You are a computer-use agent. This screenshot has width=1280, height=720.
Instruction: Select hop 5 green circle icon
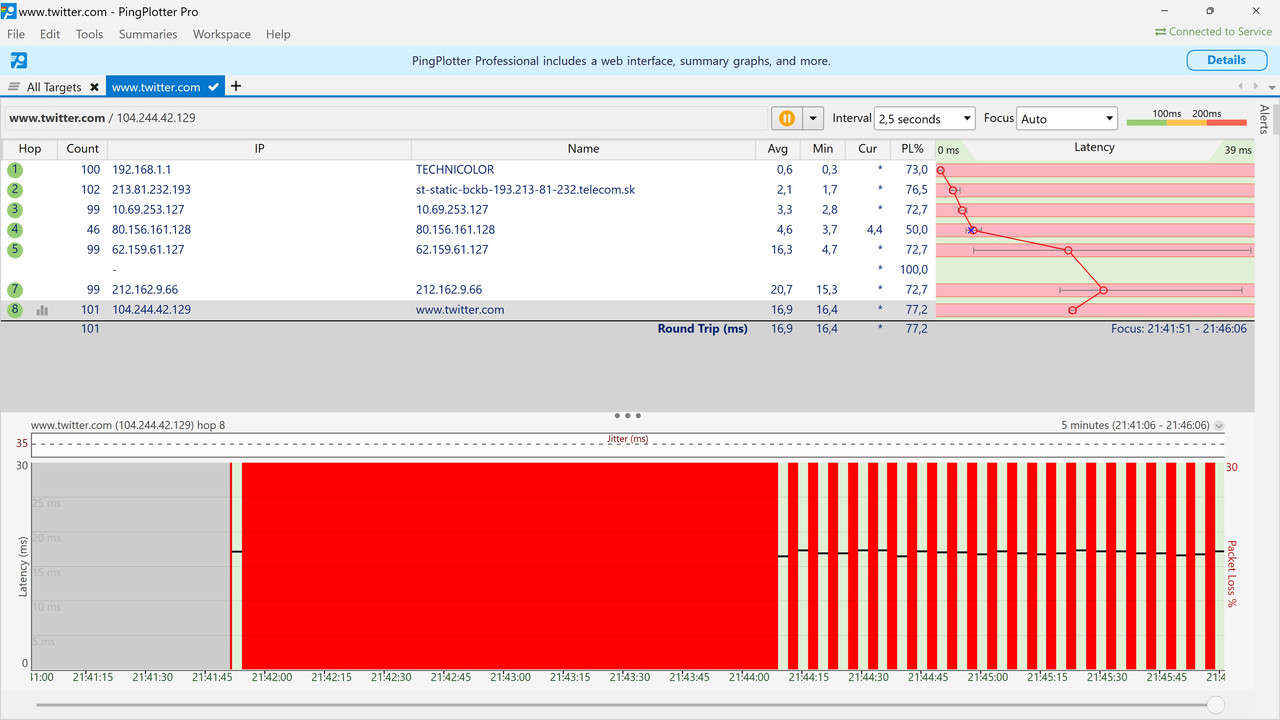pos(15,250)
